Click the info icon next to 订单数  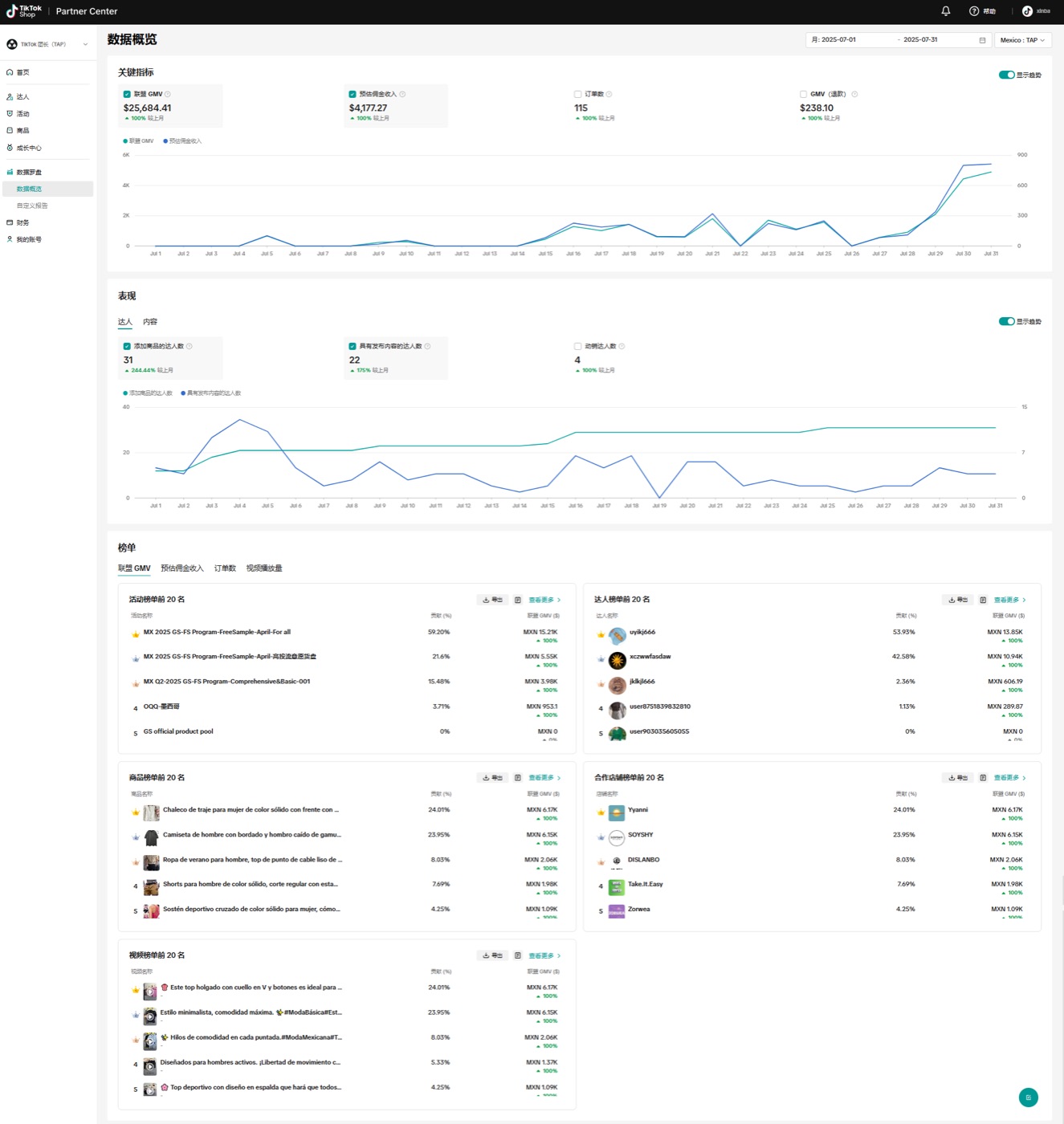pyautogui.click(x=609, y=94)
